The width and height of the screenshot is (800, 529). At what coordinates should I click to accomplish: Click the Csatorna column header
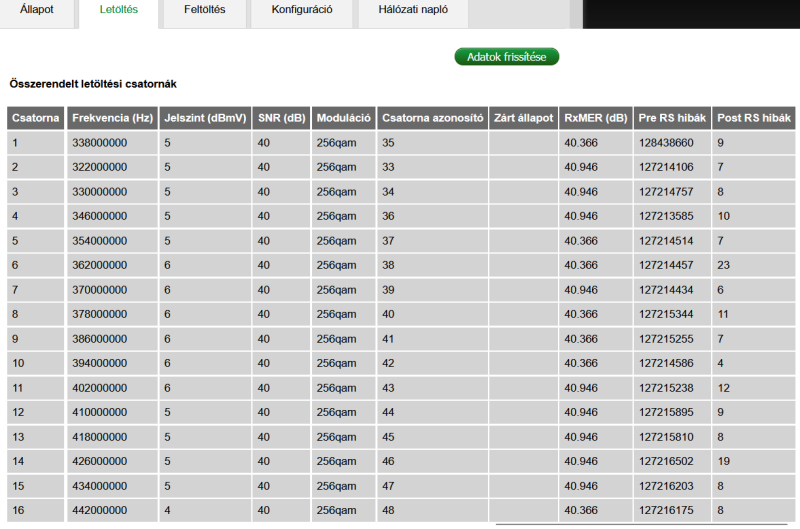(36, 118)
